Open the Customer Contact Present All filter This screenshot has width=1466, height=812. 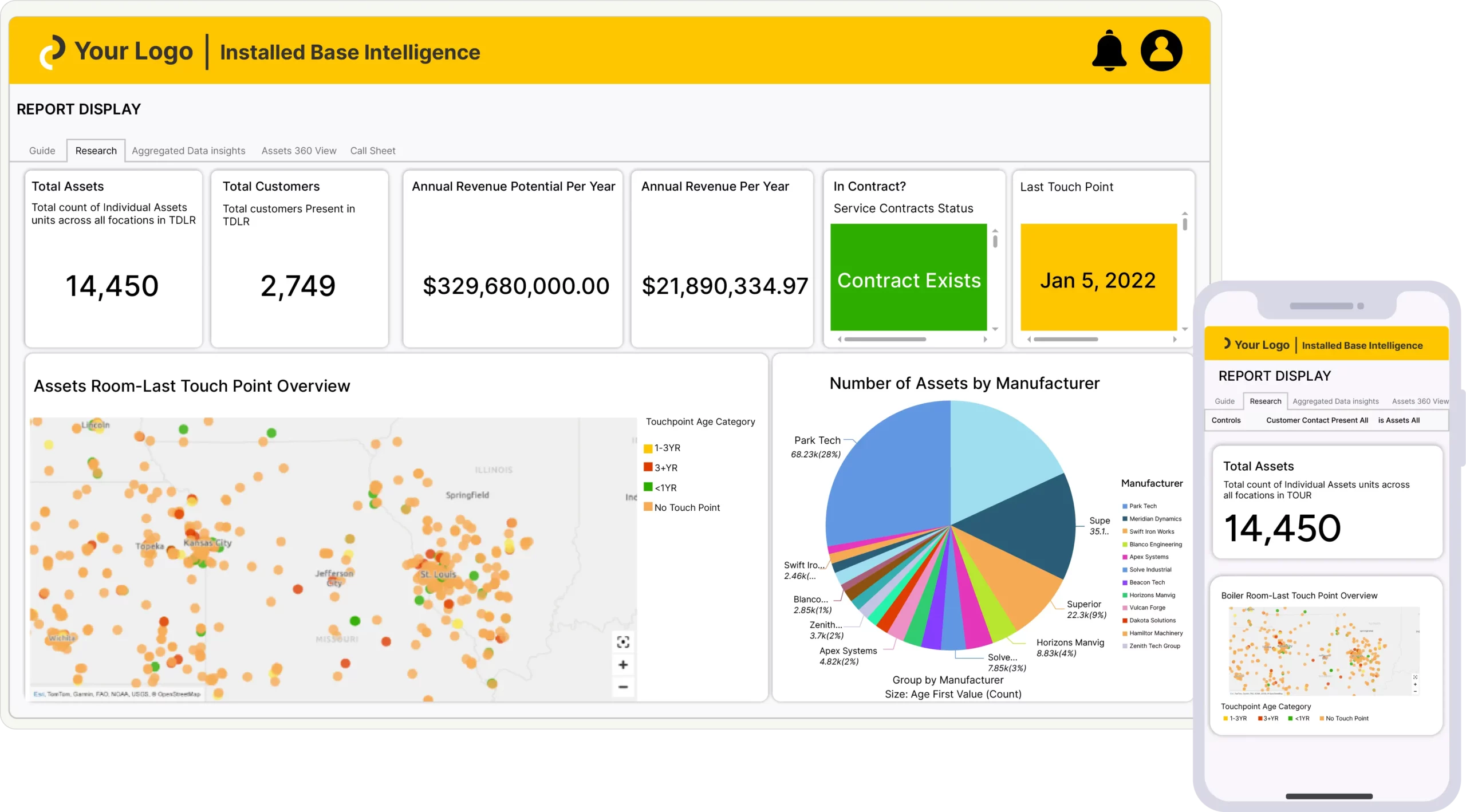pos(1317,420)
